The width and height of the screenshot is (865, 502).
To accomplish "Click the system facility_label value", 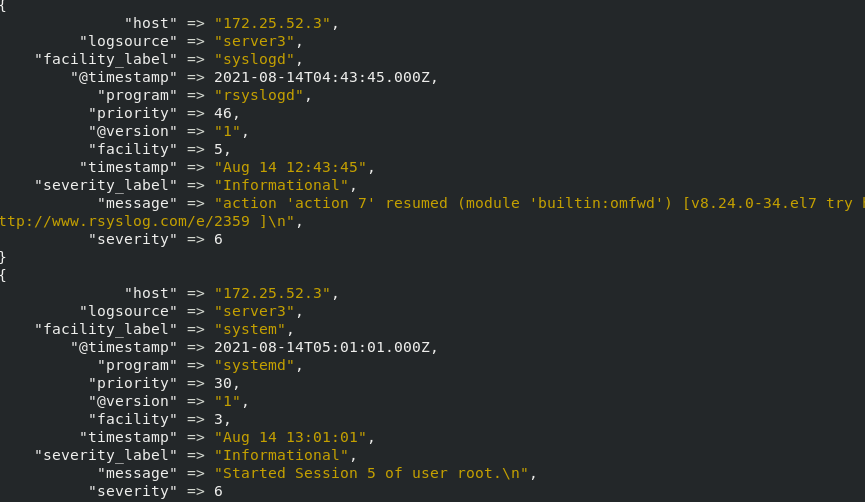I will [x=254, y=329].
